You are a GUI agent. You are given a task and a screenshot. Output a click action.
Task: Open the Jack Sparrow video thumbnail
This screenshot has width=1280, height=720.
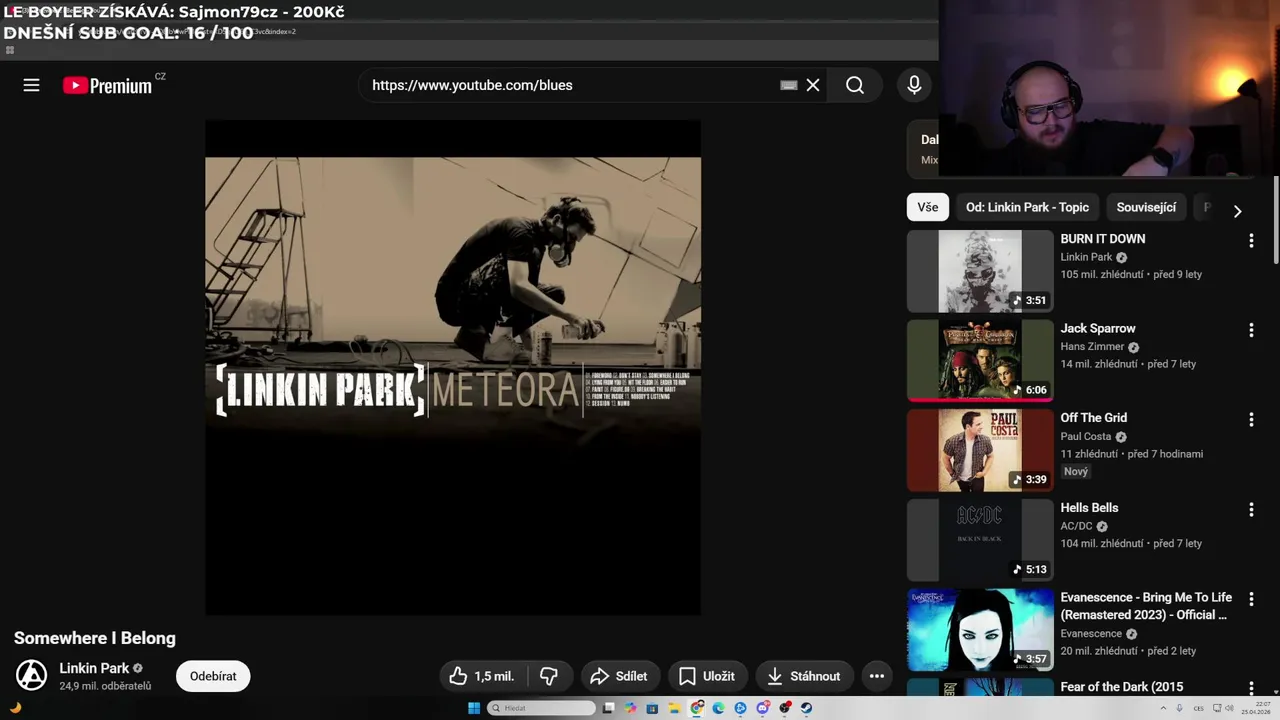(x=980, y=361)
